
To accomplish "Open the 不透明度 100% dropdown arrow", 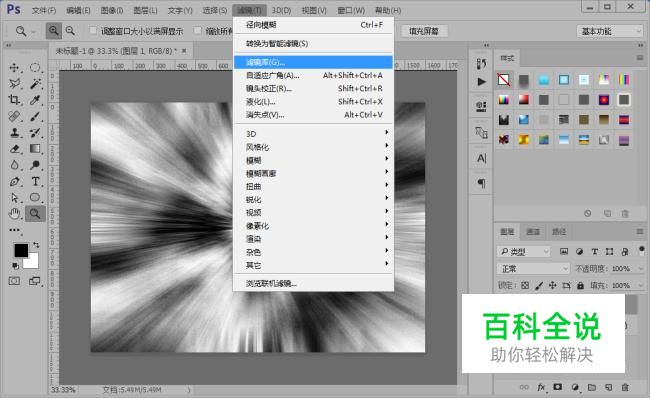I will coord(641,269).
